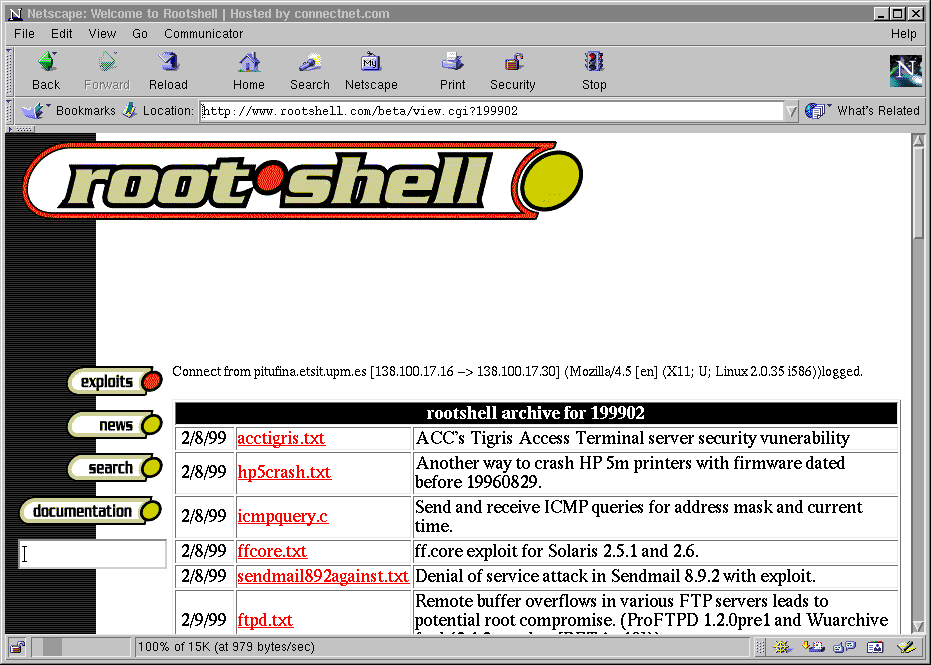Expand the location URL history dropdown arrow

791,111
